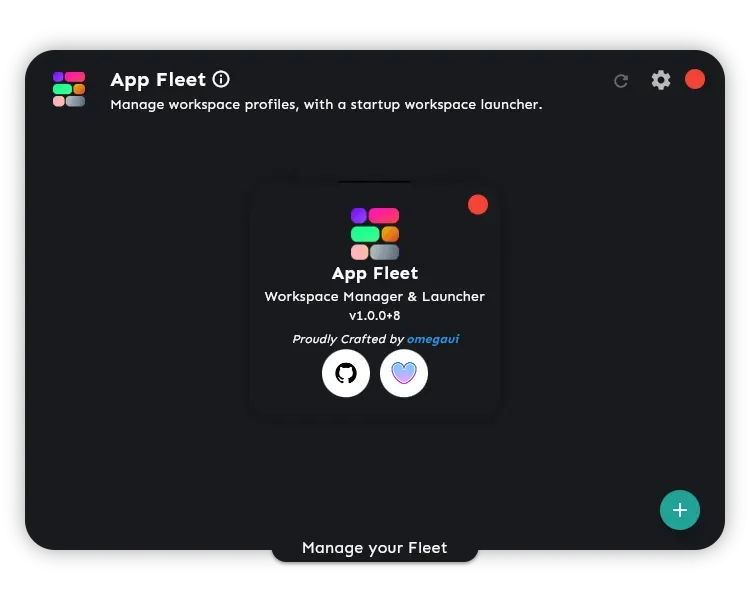This screenshot has width=750, height=600.
Task: Click the Manage workspace profiles description text
Action: (x=326, y=105)
